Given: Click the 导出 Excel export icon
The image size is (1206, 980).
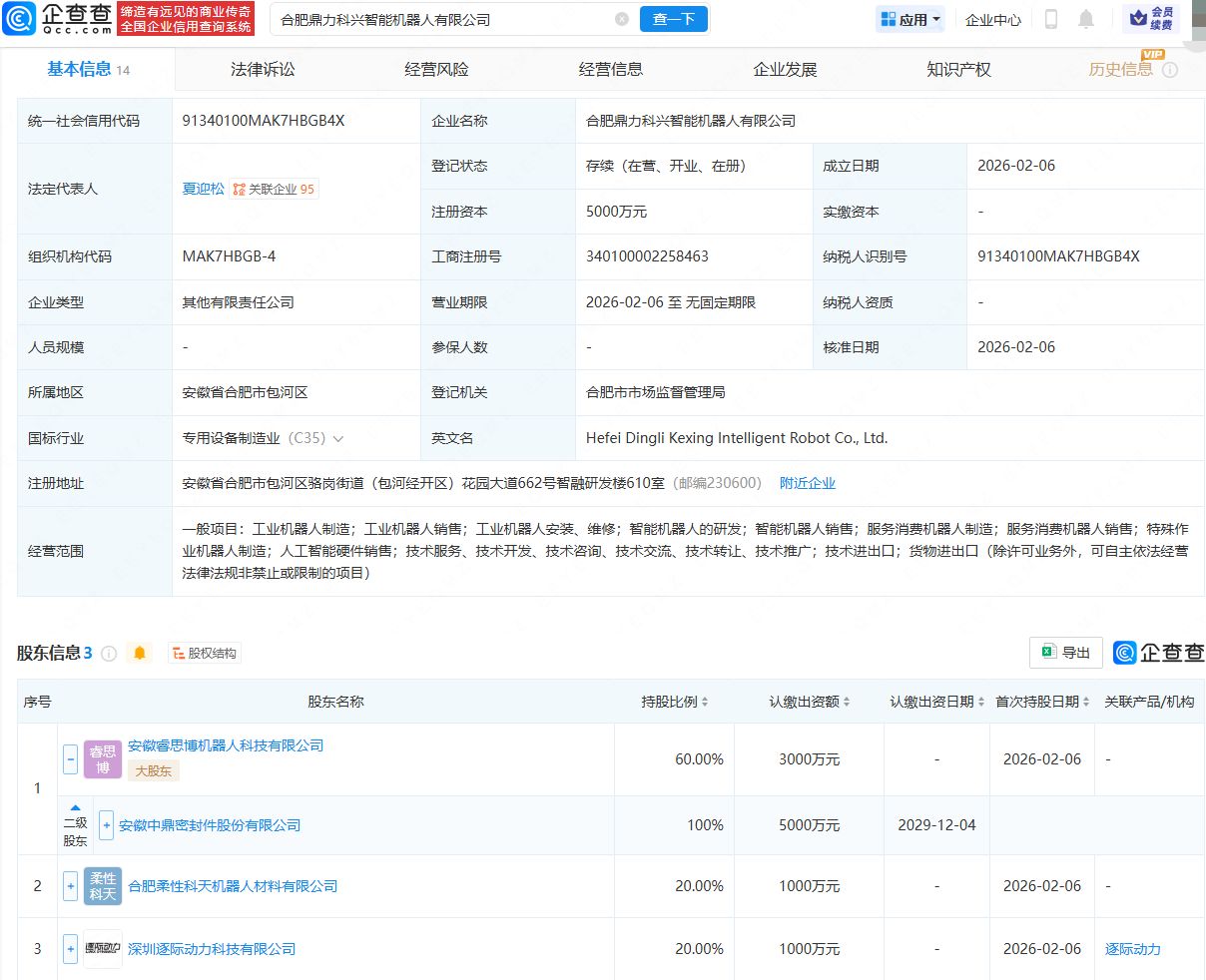Looking at the screenshot, I should pyautogui.click(x=1046, y=652).
